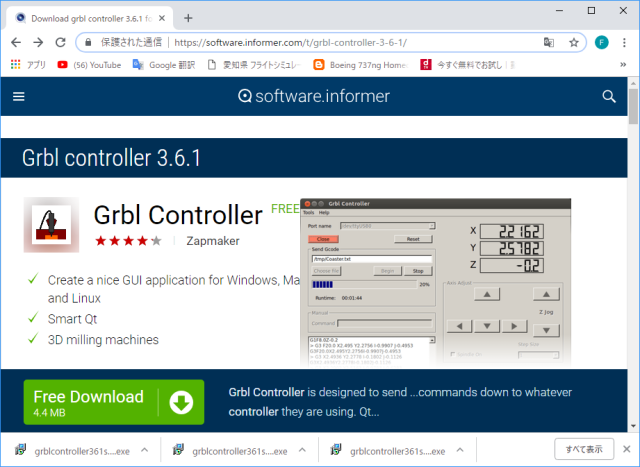Click the Grbl controller 3.6.1 heading

tap(111, 158)
